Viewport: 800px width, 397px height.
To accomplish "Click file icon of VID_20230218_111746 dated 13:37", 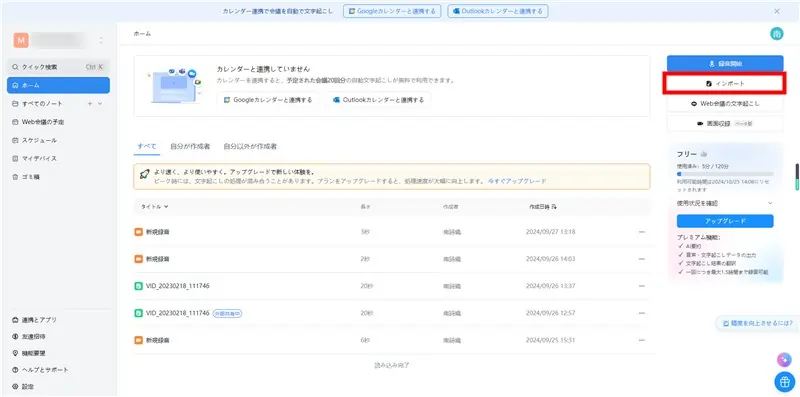I will tap(138, 286).
